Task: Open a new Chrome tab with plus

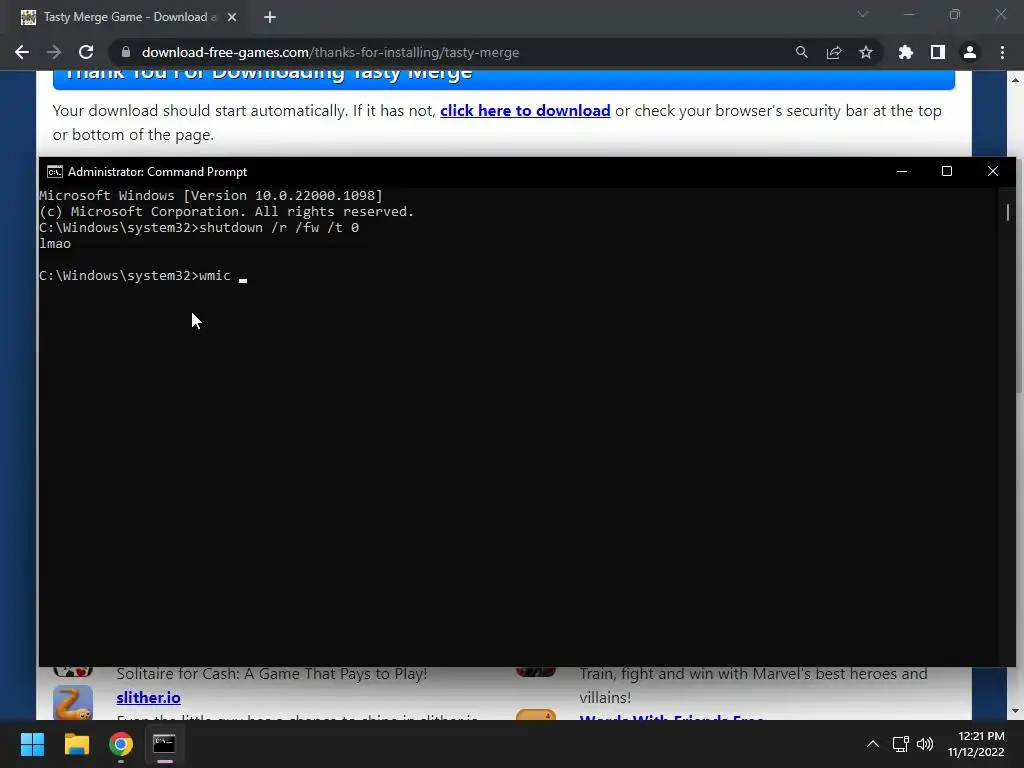Action: click(x=270, y=17)
